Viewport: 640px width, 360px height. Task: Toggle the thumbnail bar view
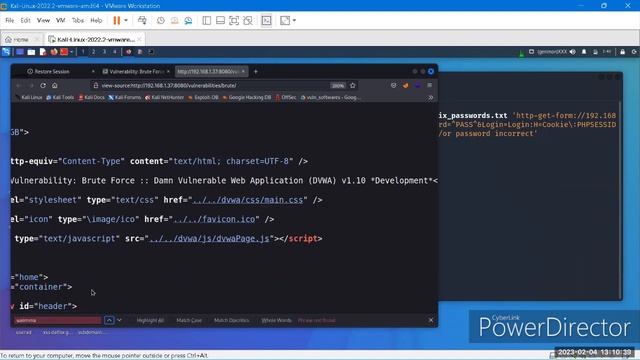pos(220,20)
